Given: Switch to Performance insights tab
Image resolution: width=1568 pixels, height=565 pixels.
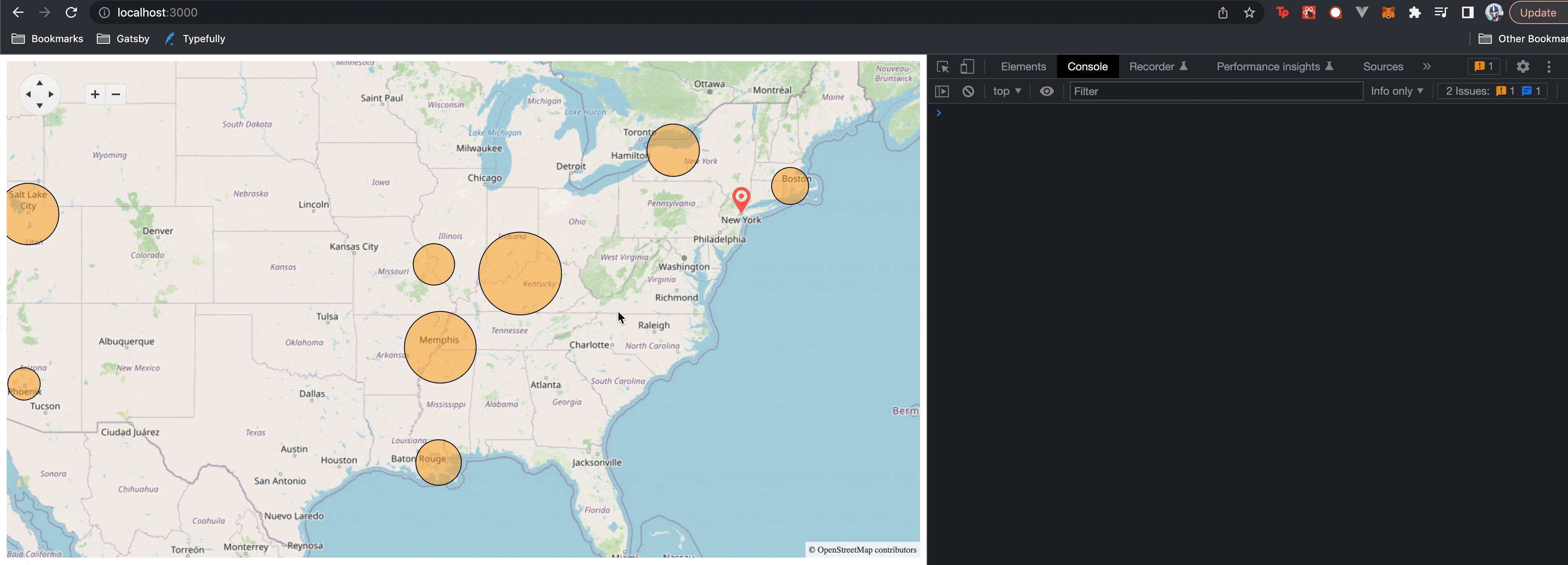Looking at the screenshot, I should pyautogui.click(x=1275, y=66).
